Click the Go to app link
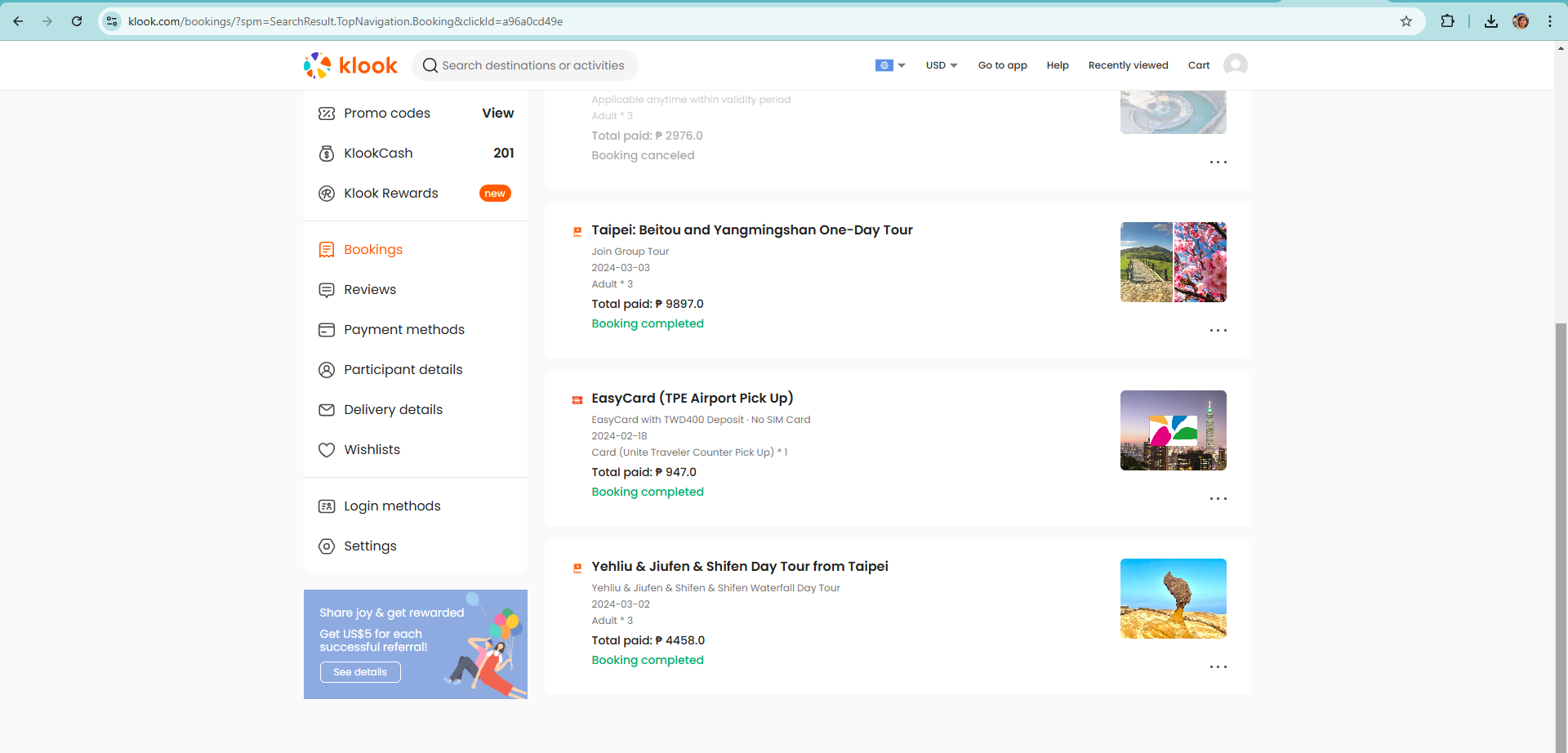This screenshot has height=753, width=1568. [1003, 65]
